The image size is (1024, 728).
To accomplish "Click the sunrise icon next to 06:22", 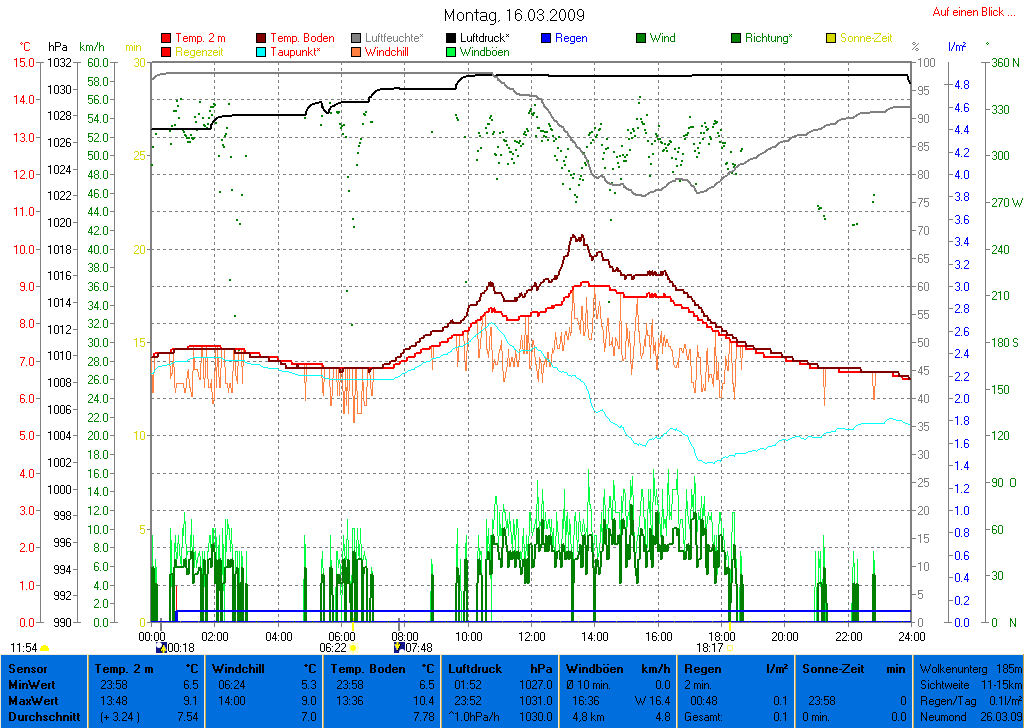I will click(353, 648).
